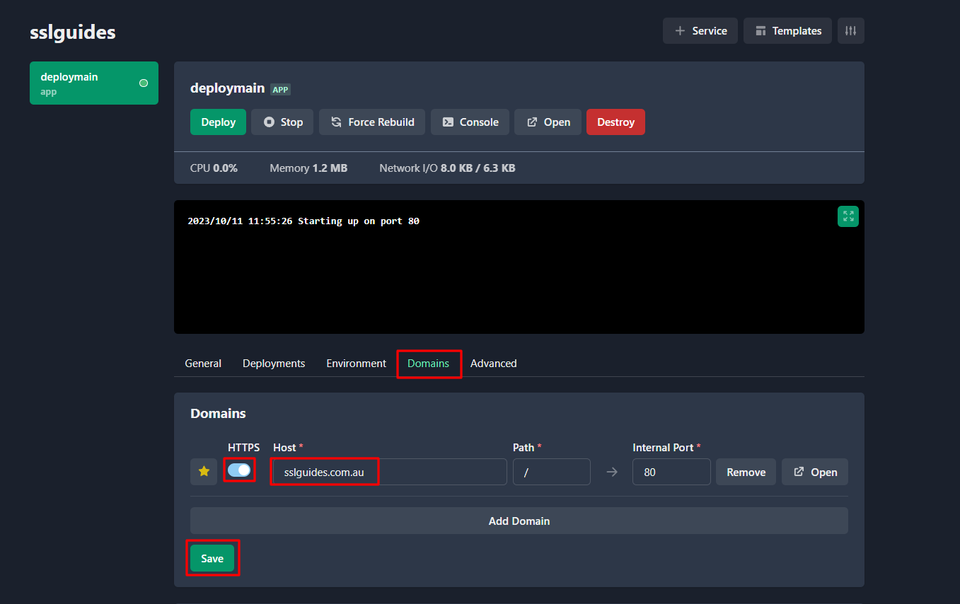Click the Templates icon button

(x=761, y=30)
